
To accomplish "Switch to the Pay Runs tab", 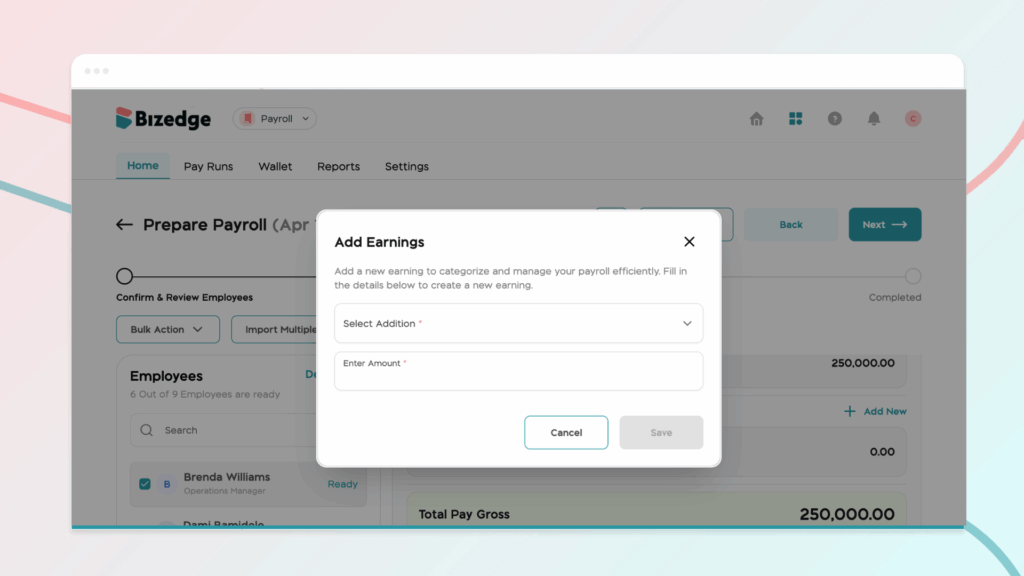I will (x=208, y=167).
